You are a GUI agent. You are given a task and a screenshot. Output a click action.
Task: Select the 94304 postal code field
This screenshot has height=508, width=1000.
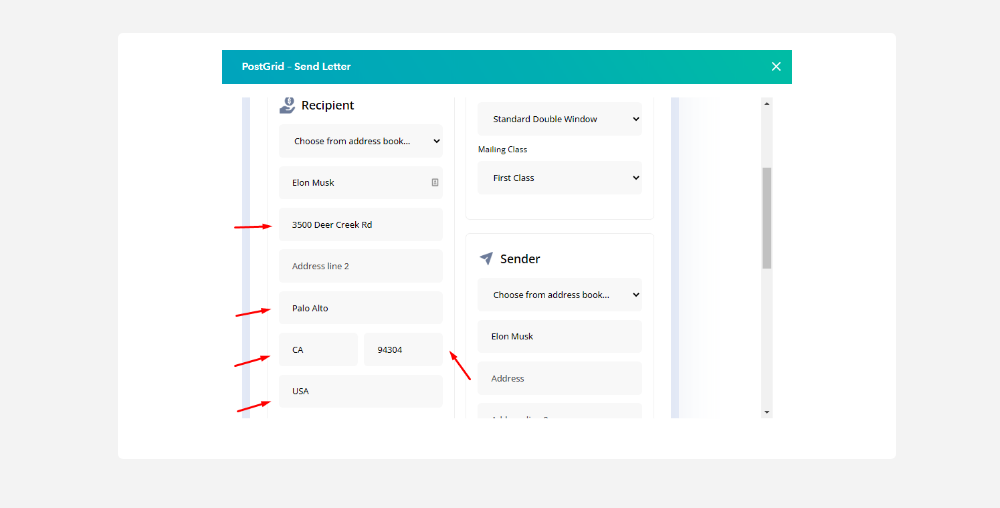[x=403, y=350]
